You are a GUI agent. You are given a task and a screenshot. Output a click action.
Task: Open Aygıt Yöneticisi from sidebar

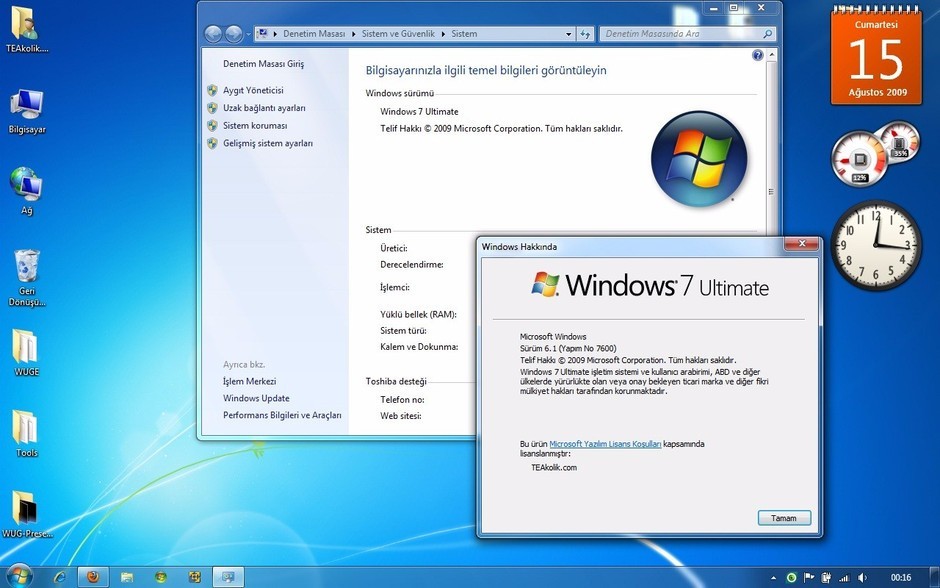[251, 89]
